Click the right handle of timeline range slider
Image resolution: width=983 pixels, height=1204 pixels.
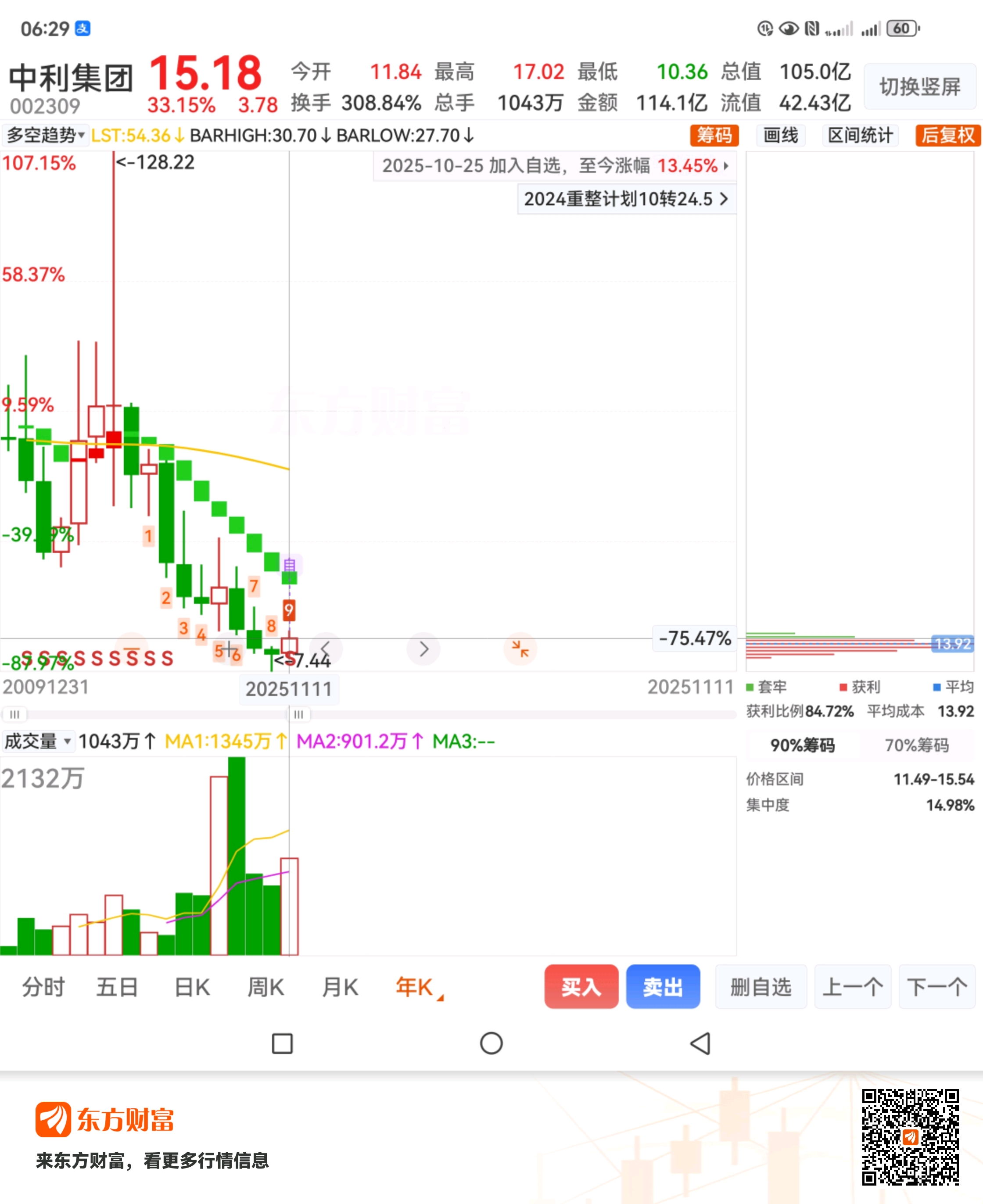298,714
